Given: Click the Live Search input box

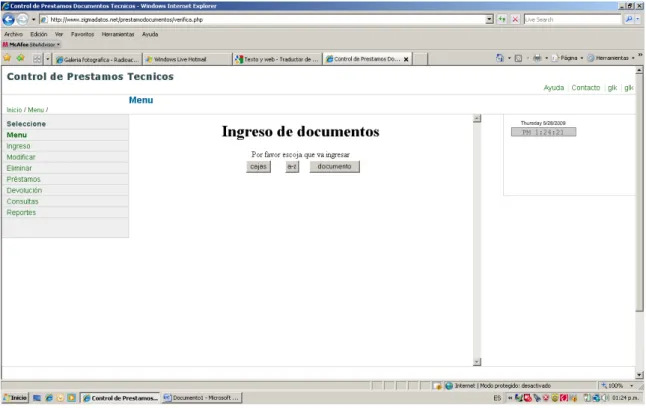Looking at the screenshot, I should 572,19.
